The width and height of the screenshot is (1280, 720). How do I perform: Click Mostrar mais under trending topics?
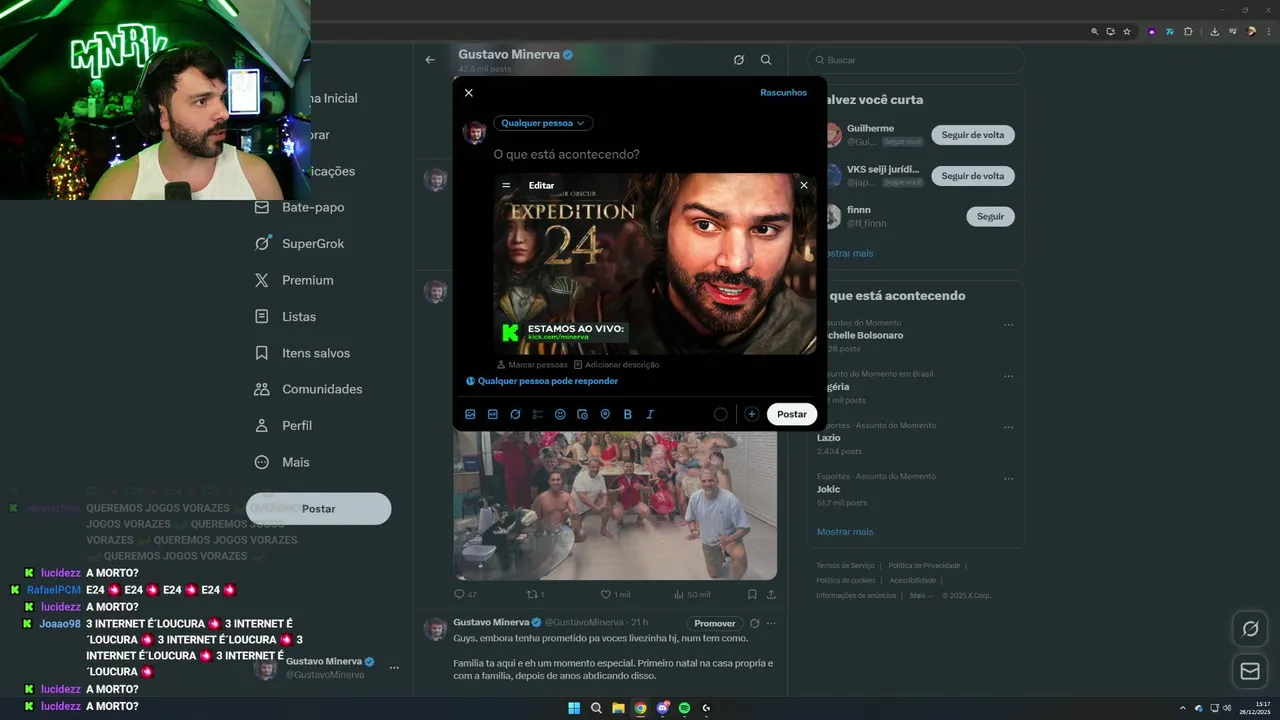pyautogui.click(x=845, y=532)
